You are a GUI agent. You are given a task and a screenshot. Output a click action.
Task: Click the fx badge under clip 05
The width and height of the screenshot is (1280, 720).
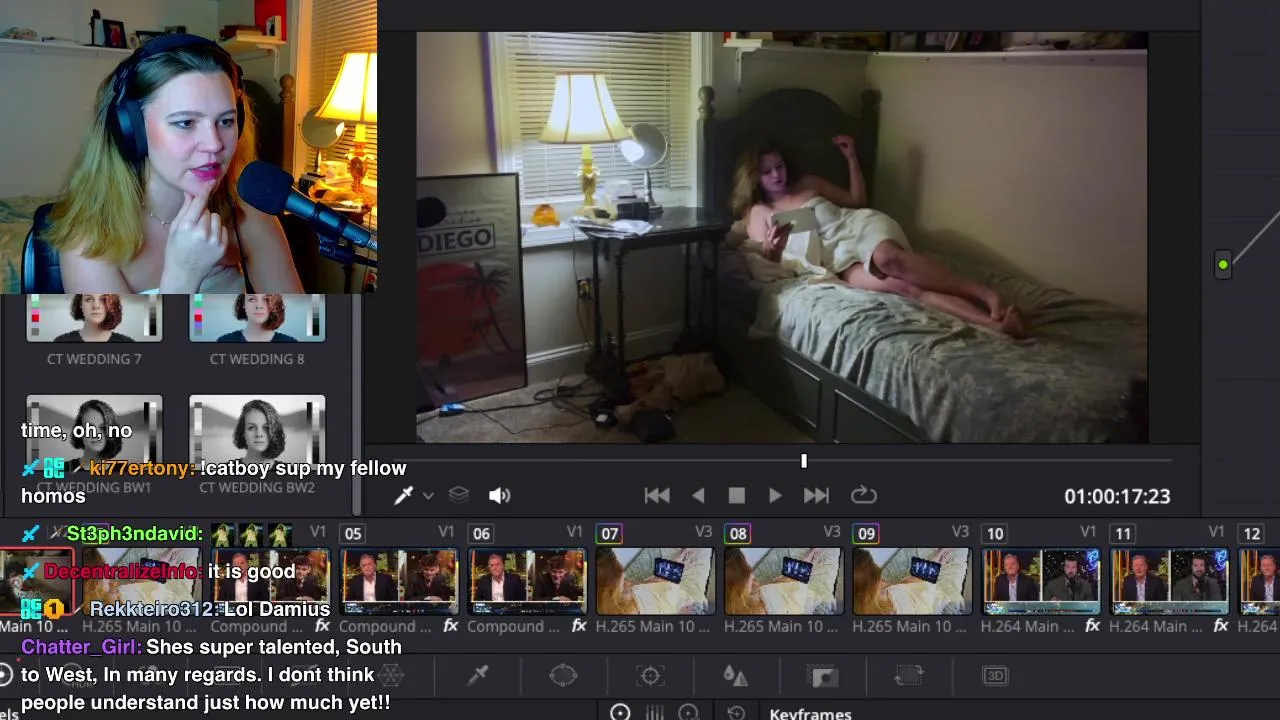450,626
